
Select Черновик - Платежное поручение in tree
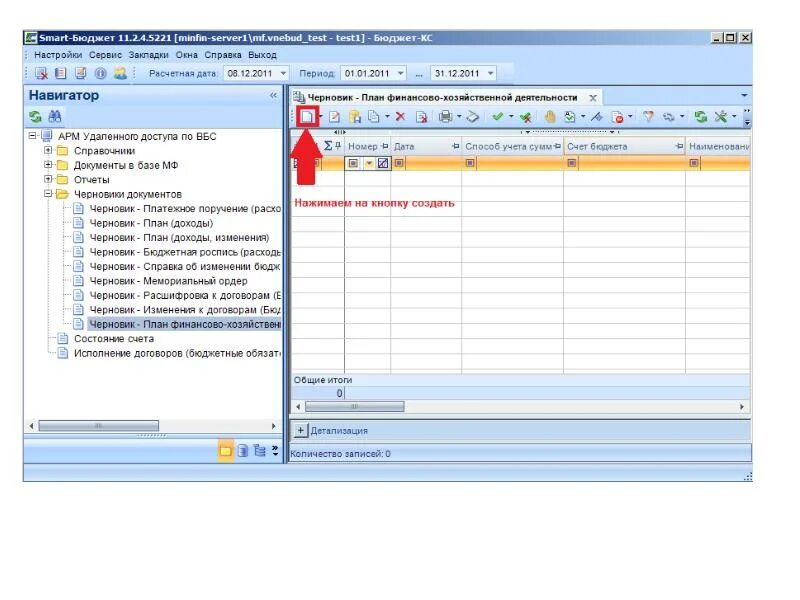(185, 208)
